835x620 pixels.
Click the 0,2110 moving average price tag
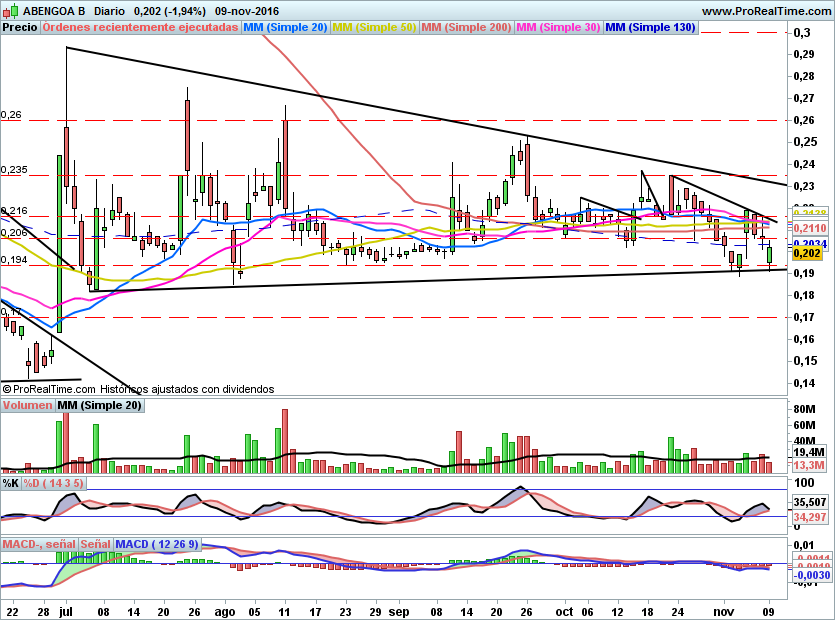point(810,229)
